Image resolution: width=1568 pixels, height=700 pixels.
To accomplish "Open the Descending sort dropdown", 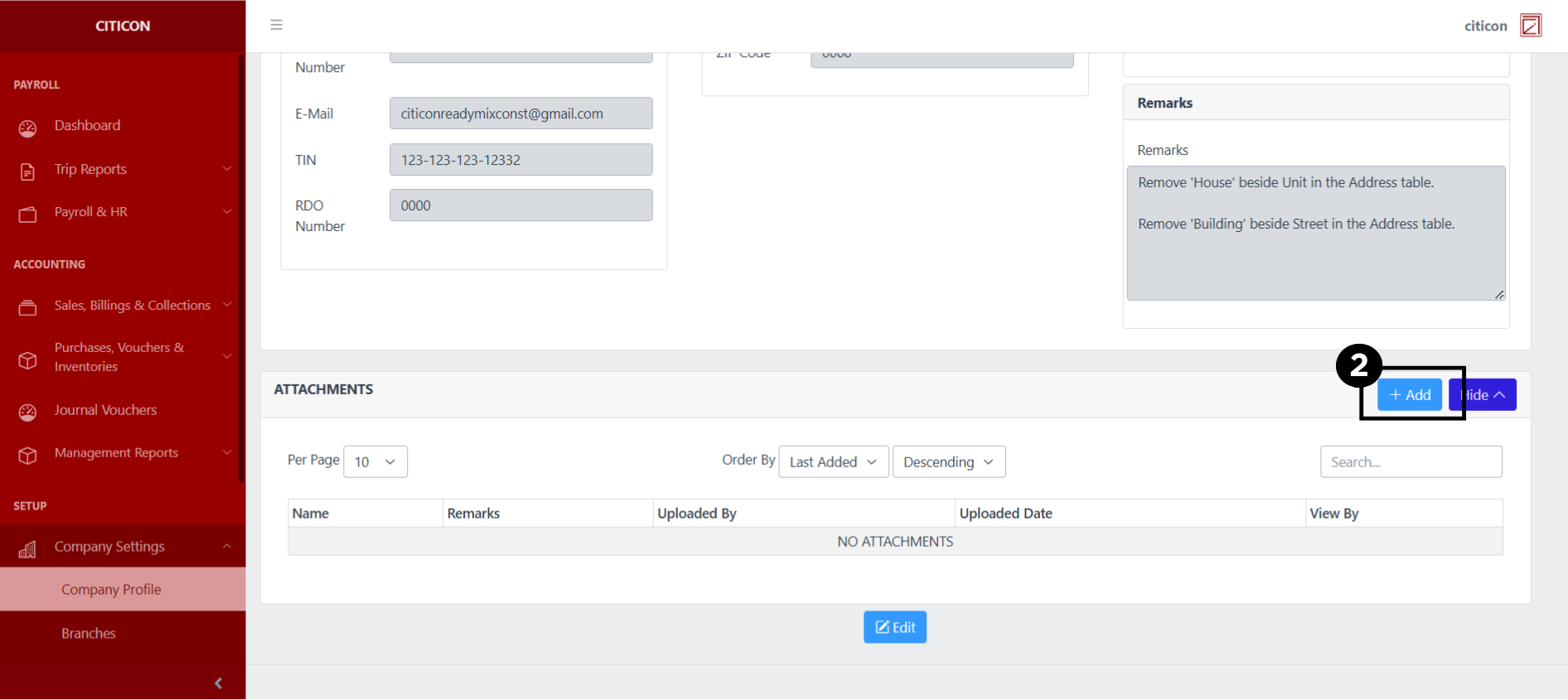I will [948, 462].
